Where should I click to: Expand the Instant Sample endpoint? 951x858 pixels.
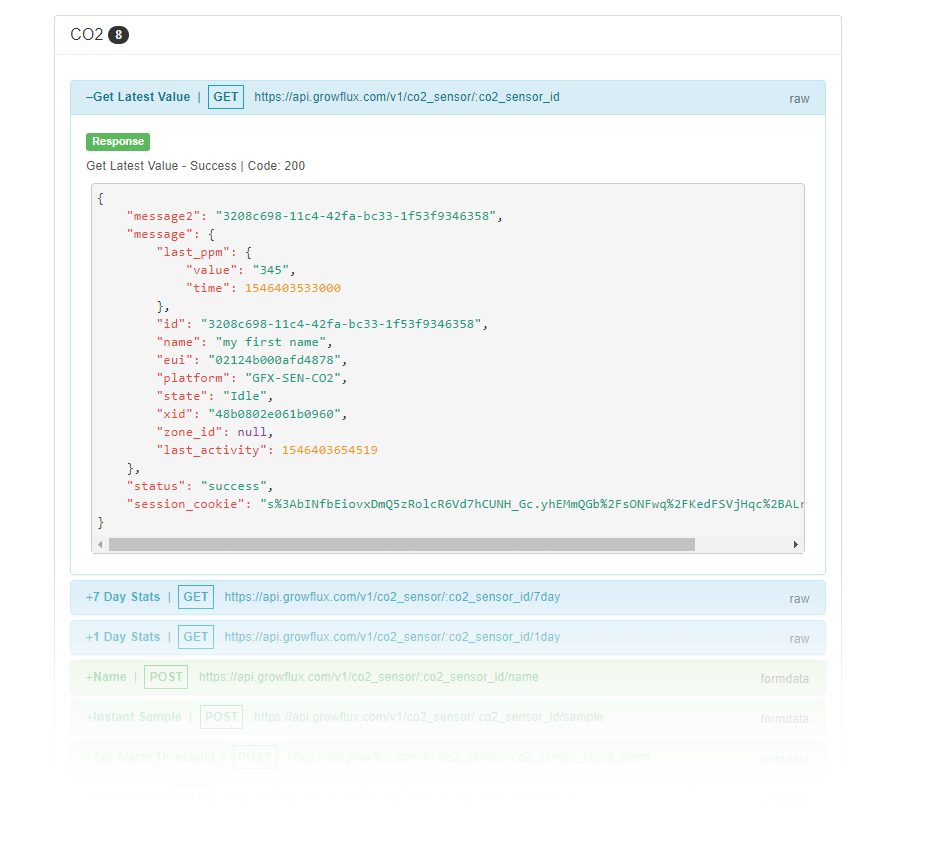tap(133, 717)
